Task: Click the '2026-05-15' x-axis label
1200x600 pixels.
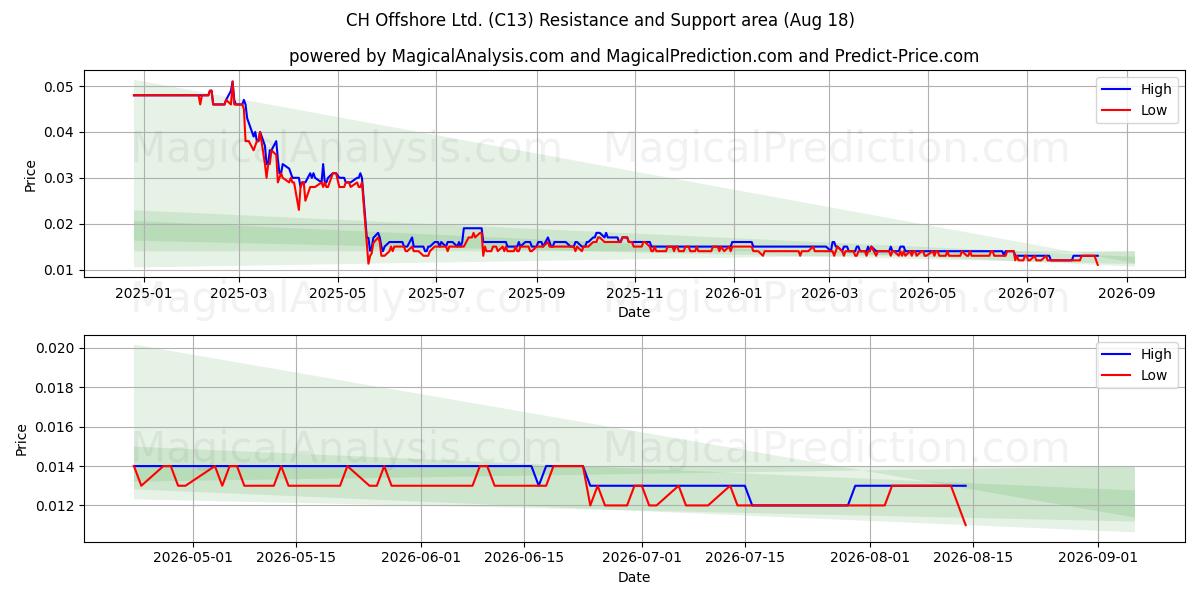Action: 296,558
